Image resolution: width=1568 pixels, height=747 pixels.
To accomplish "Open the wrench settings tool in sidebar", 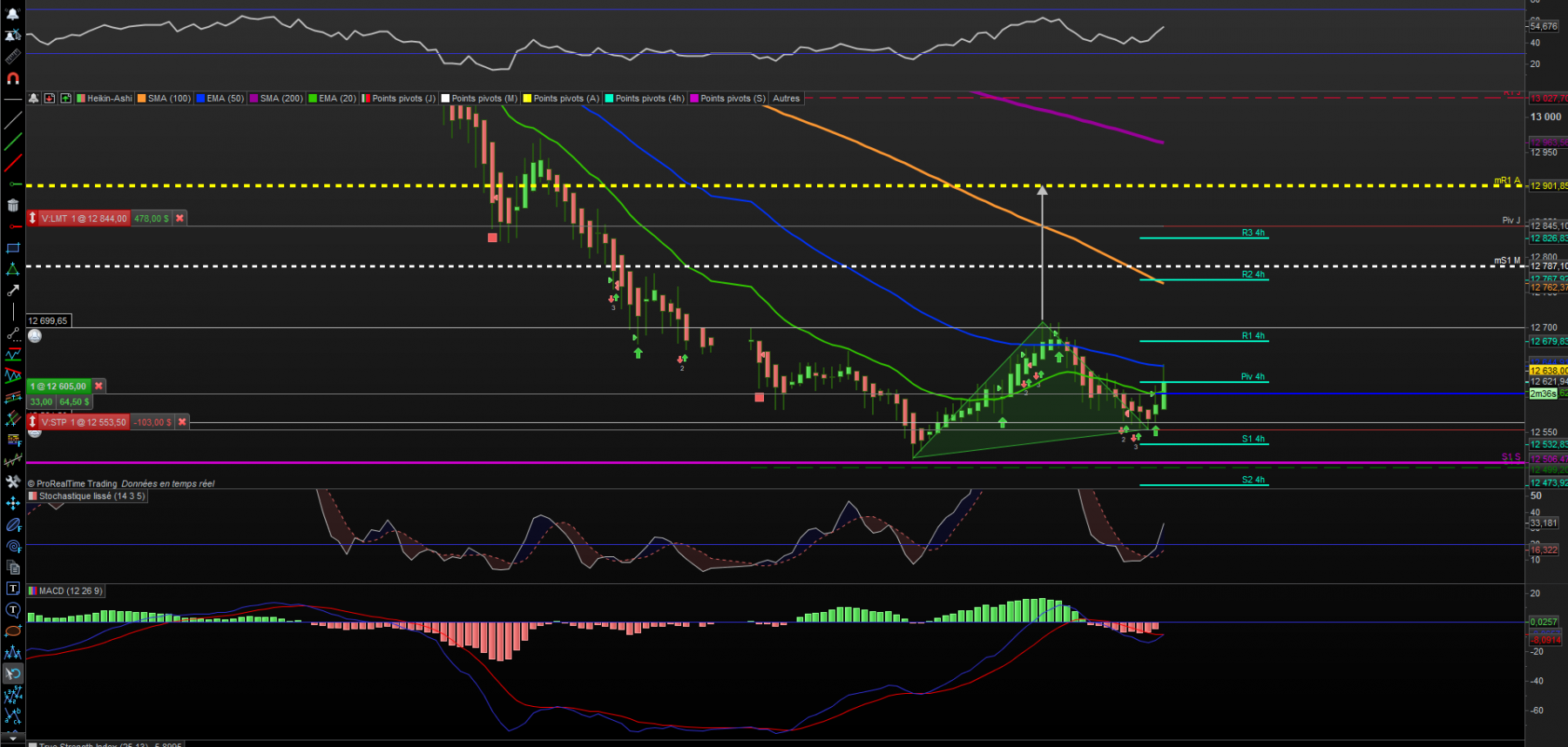I will coord(12,481).
